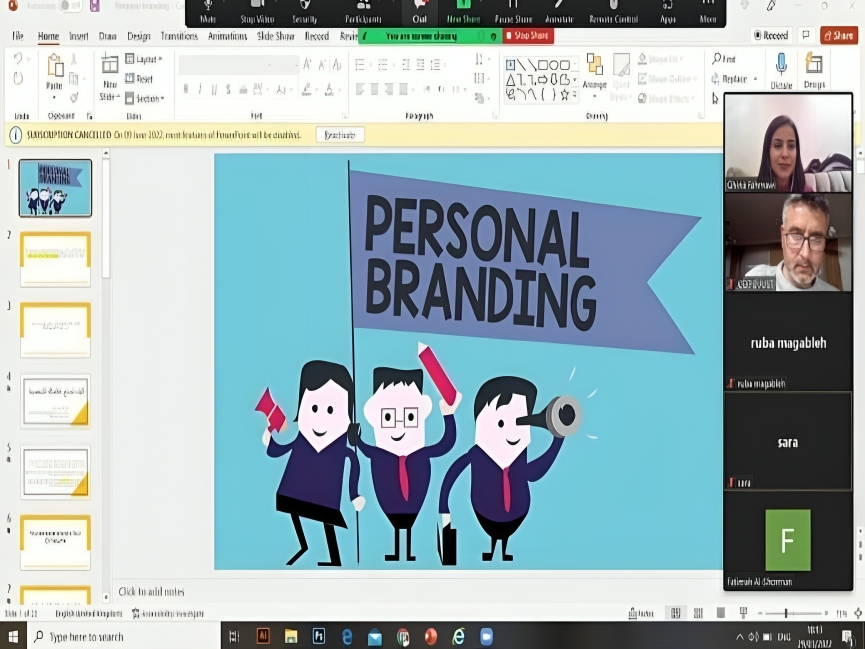Pause the Zoom screen share
This screenshot has height=649, width=865.
514,12
